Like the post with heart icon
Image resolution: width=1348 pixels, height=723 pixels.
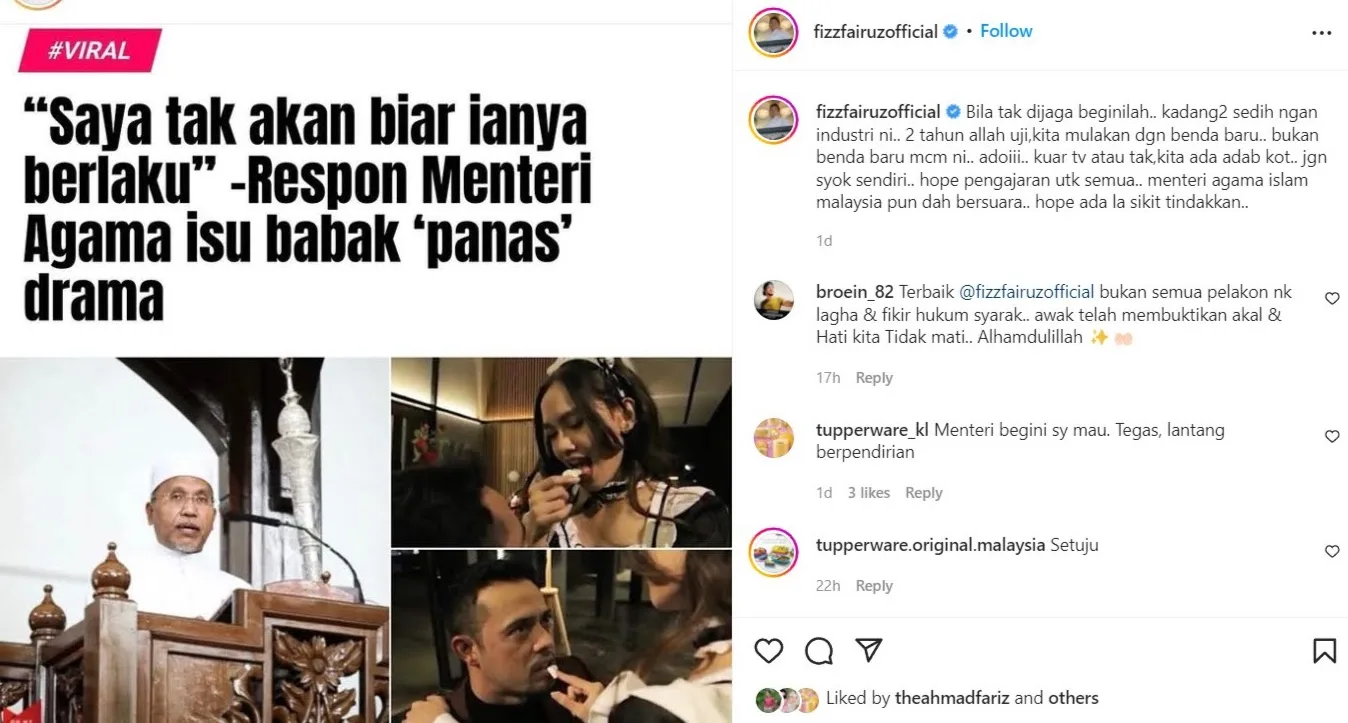pos(768,651)
